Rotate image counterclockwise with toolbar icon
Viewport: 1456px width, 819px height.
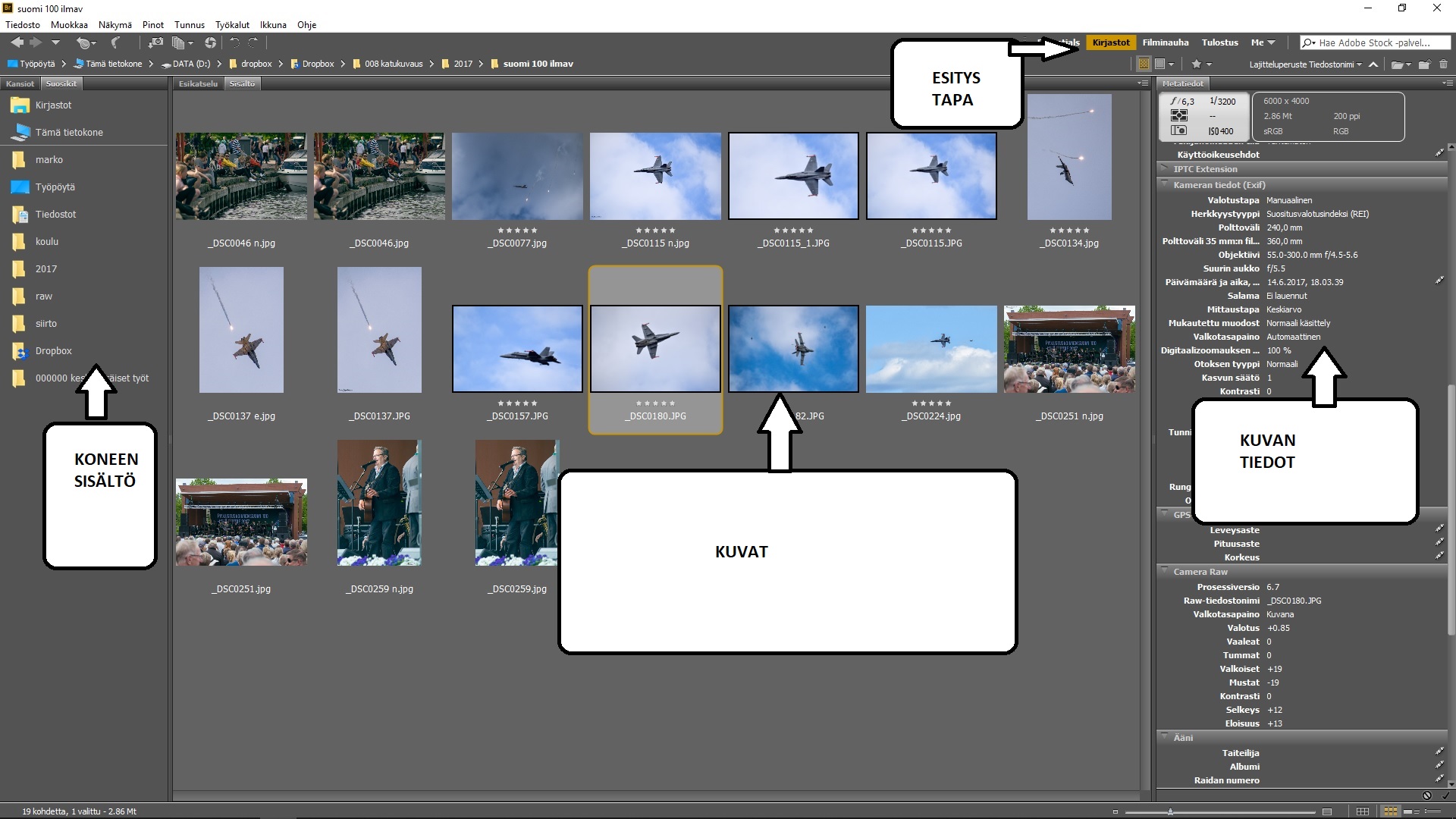pyautogui.click(x=235, y=43)
